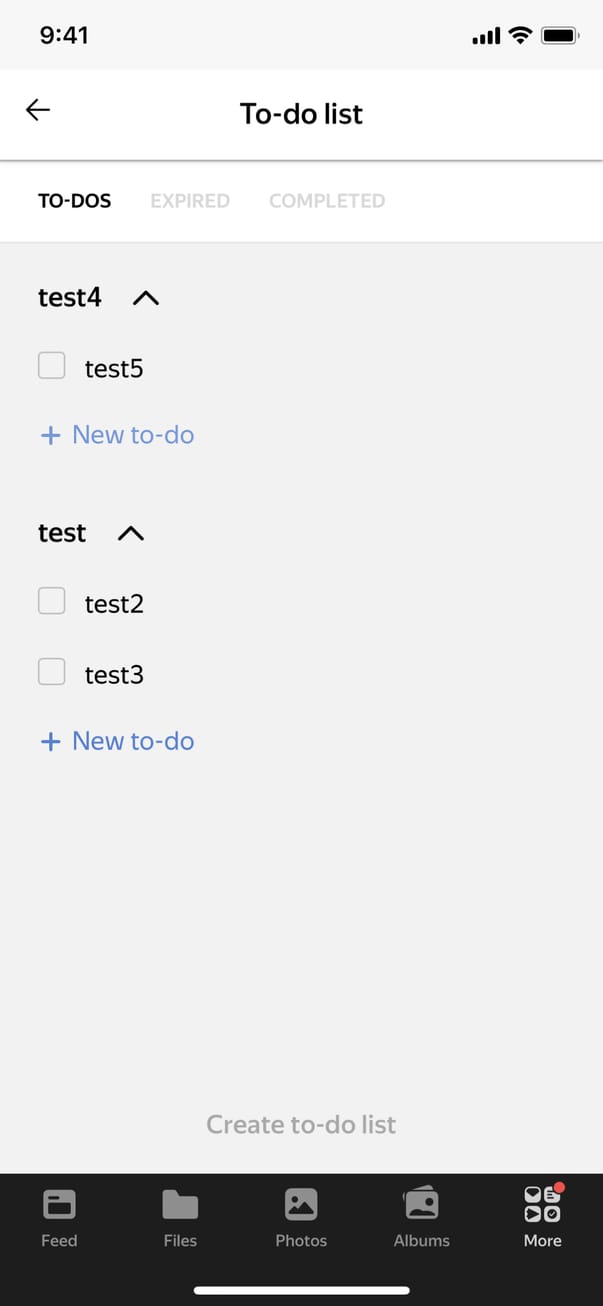Collapse the test4 list chevron

(146, 298)
